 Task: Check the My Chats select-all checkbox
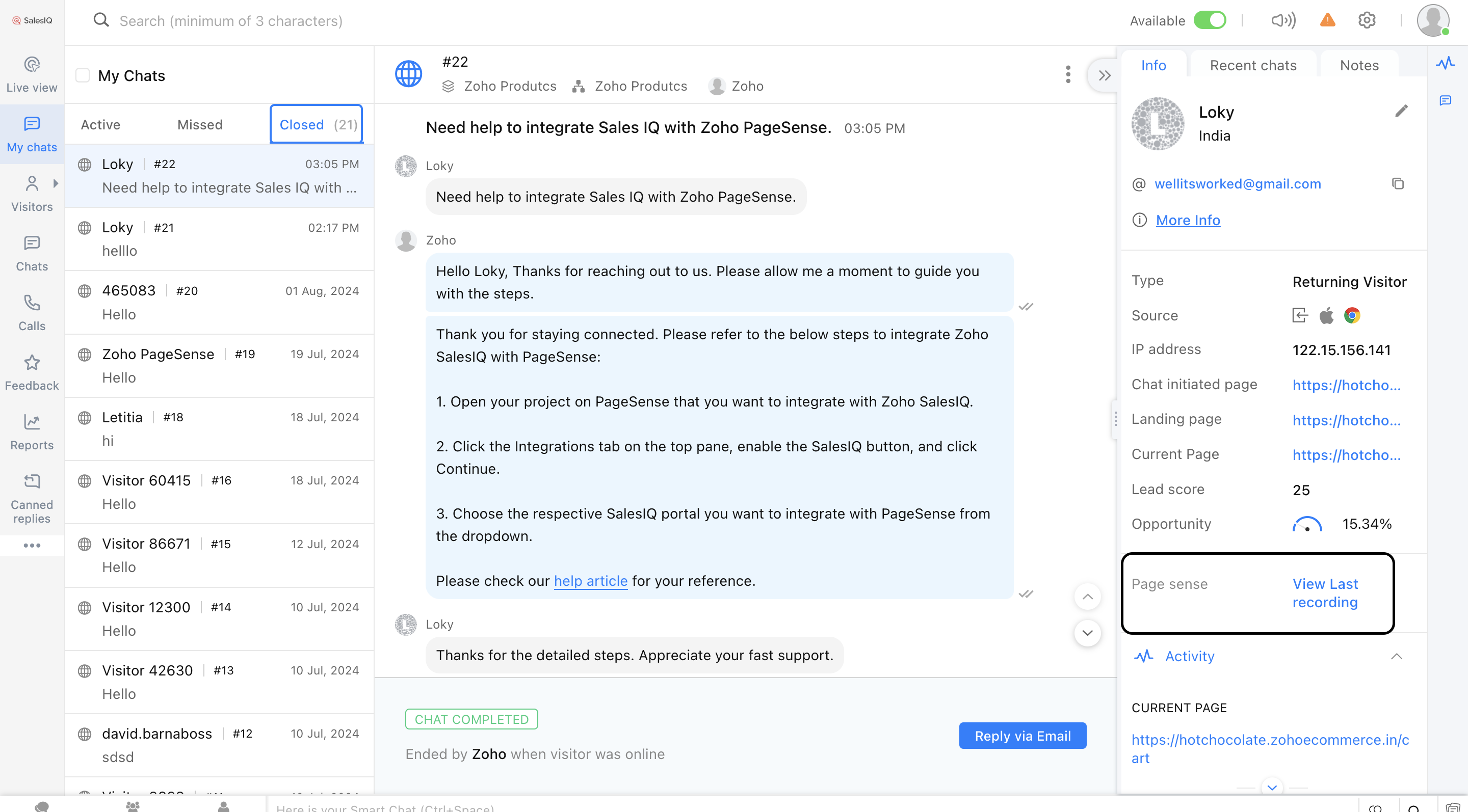click(x=83, y=75)
